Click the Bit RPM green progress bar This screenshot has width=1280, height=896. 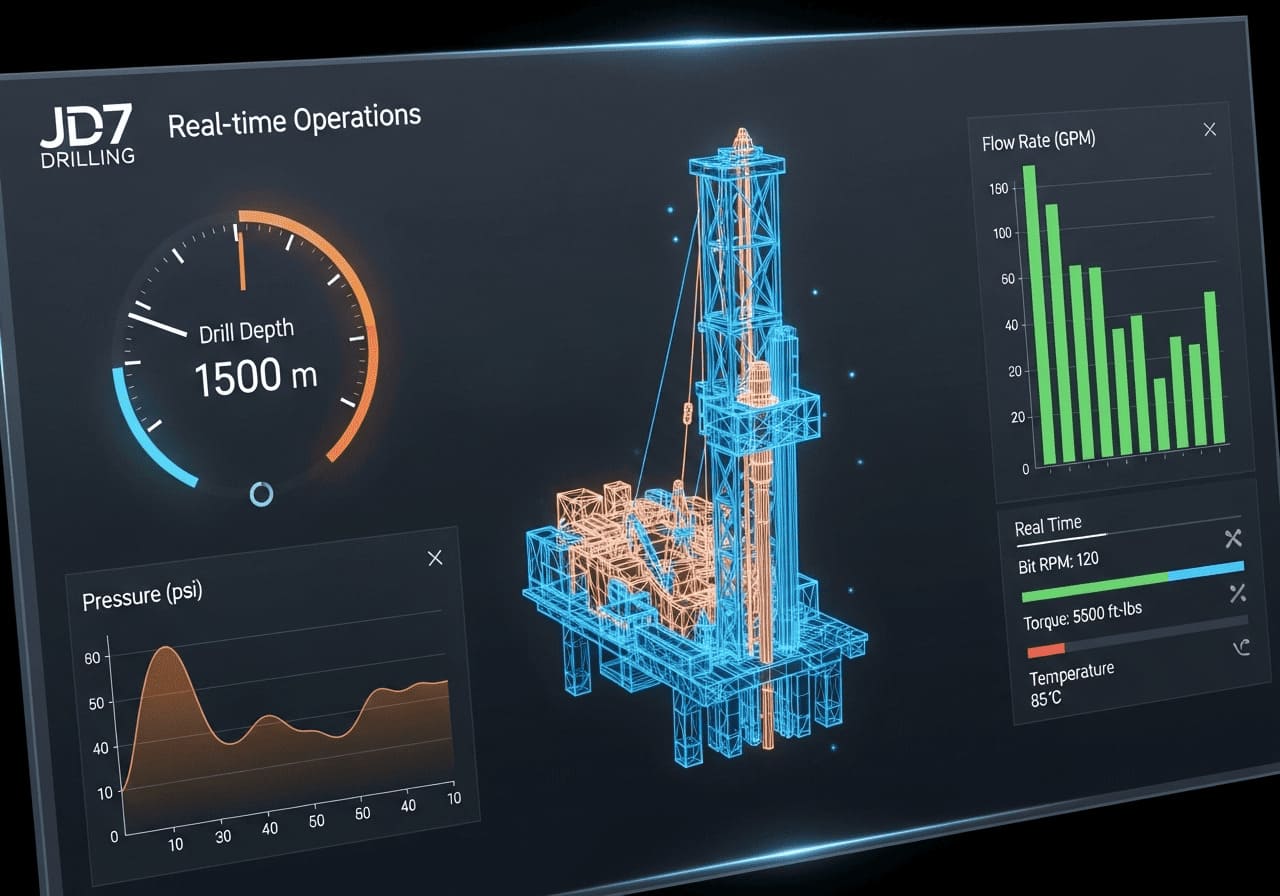[1093, 585]
